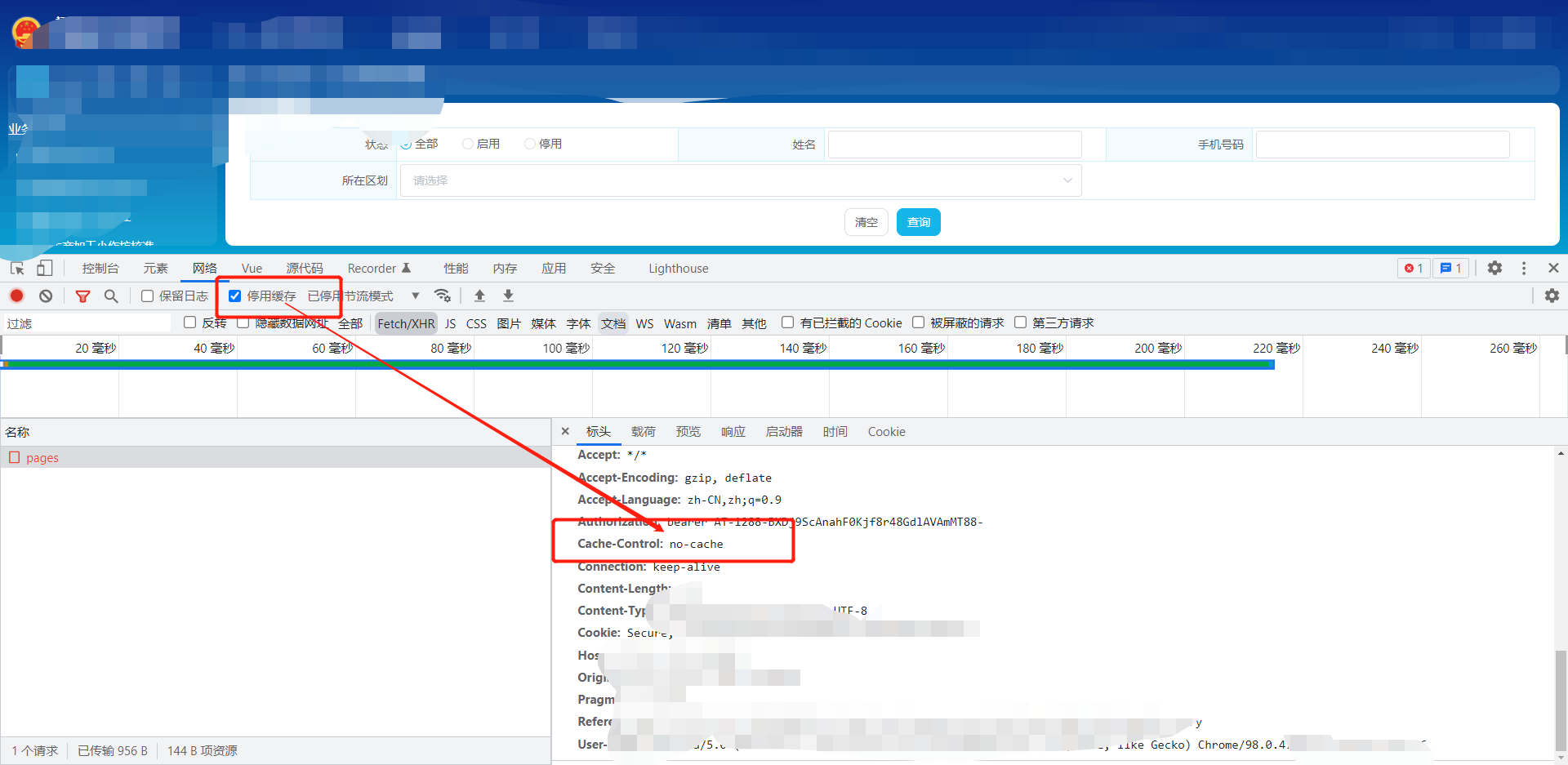
Task: Open the 响应 tab in request details
Action: point(733,432)
